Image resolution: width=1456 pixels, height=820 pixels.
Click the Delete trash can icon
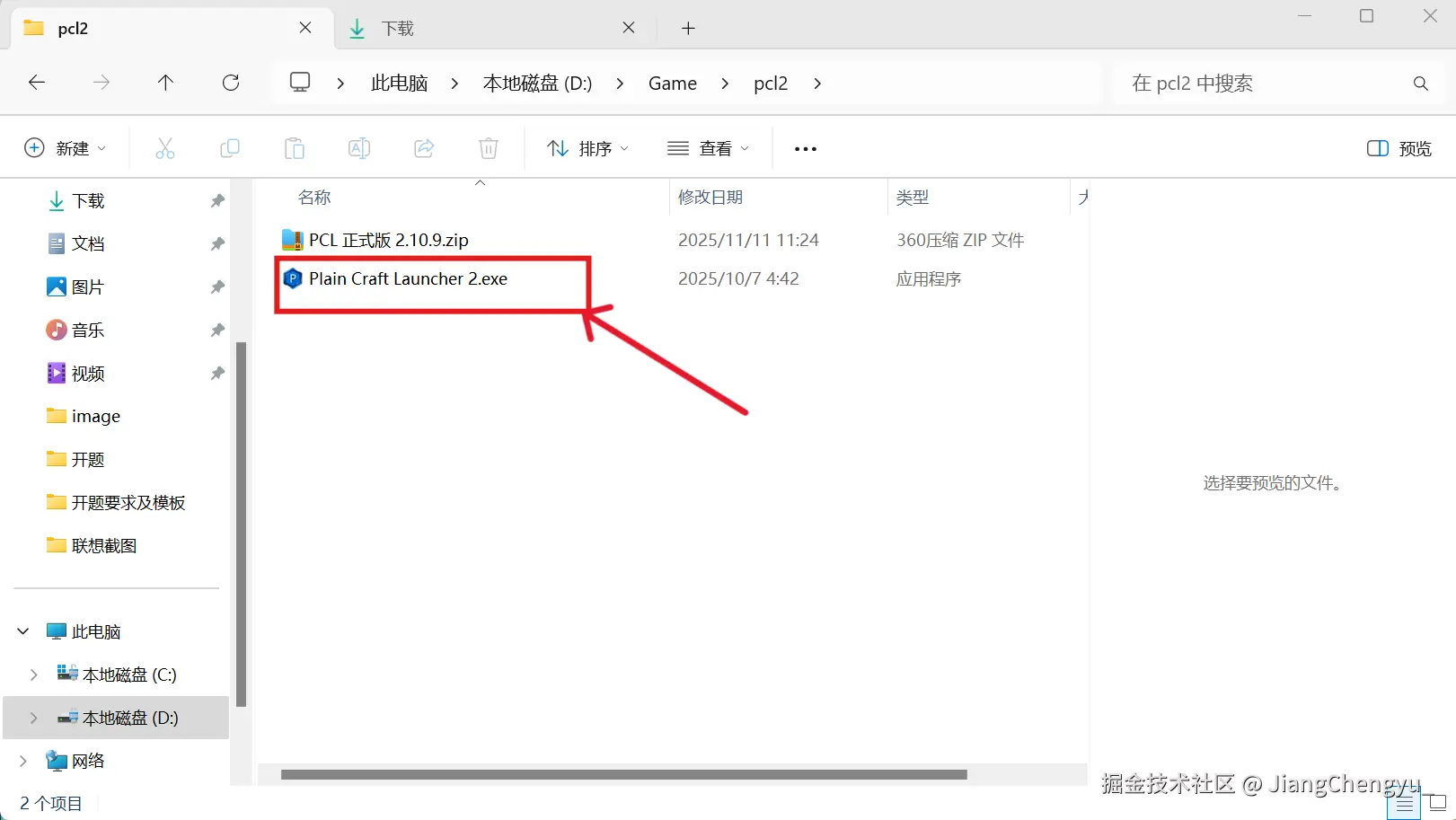click(x=489, y=148)
